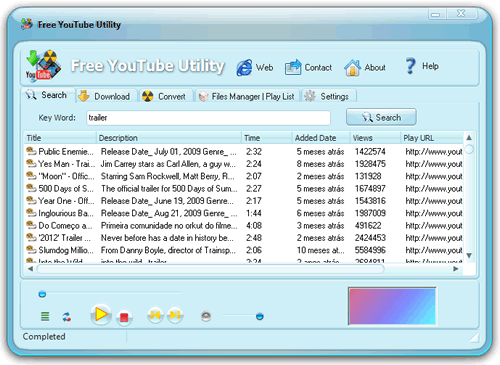The image size is (500, 365).
Task: Sort by Title column header
Action: point(60,138)
